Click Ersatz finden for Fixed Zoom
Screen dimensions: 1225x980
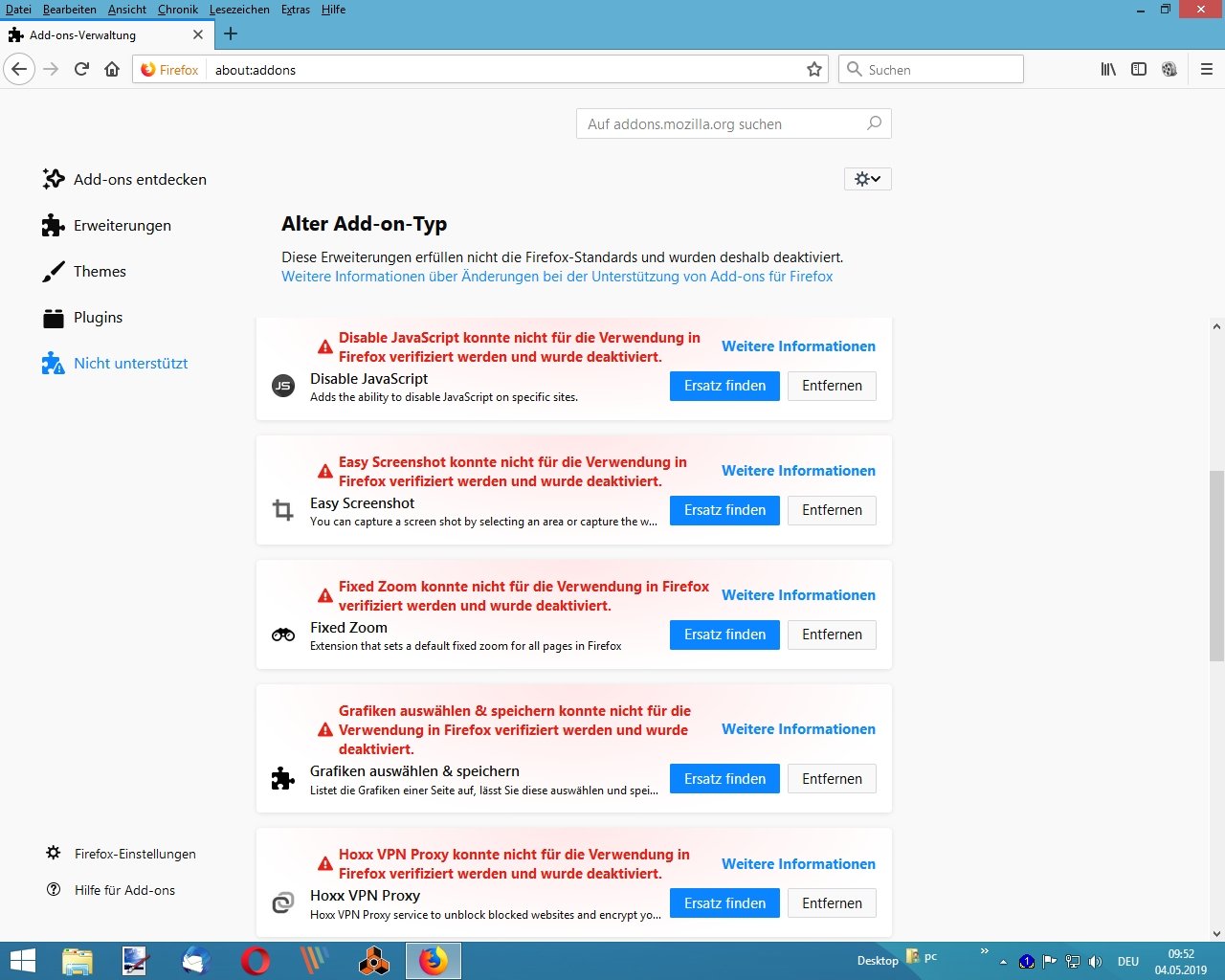(724, 635)
